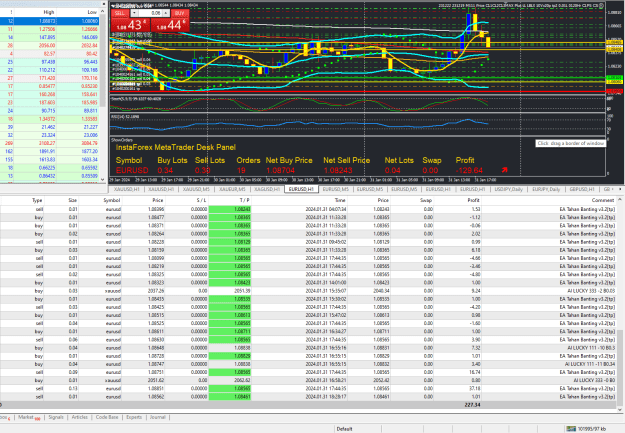Select the trade row with profit 37.18
Viewport: 625px width, 433px height.
point(308,388)
